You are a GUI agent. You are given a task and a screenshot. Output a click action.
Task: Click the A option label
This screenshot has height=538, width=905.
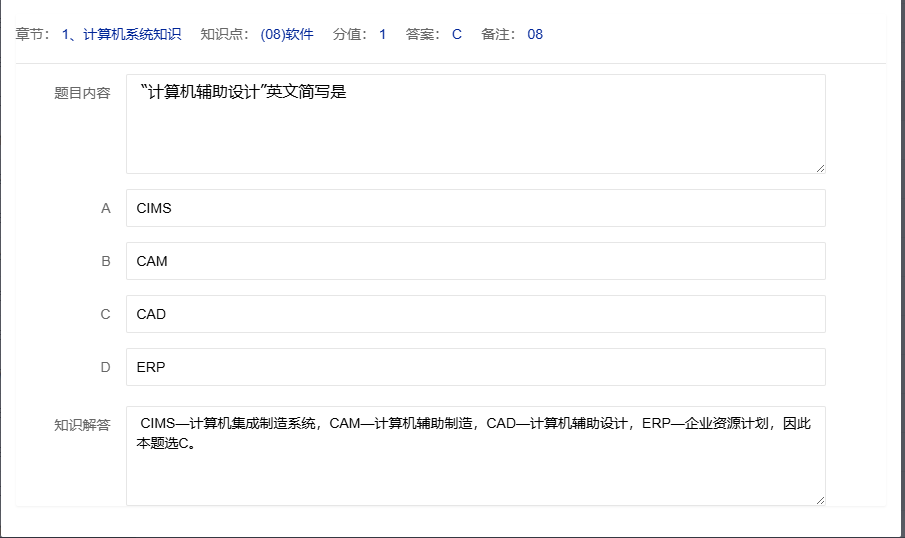pos(106,208)
